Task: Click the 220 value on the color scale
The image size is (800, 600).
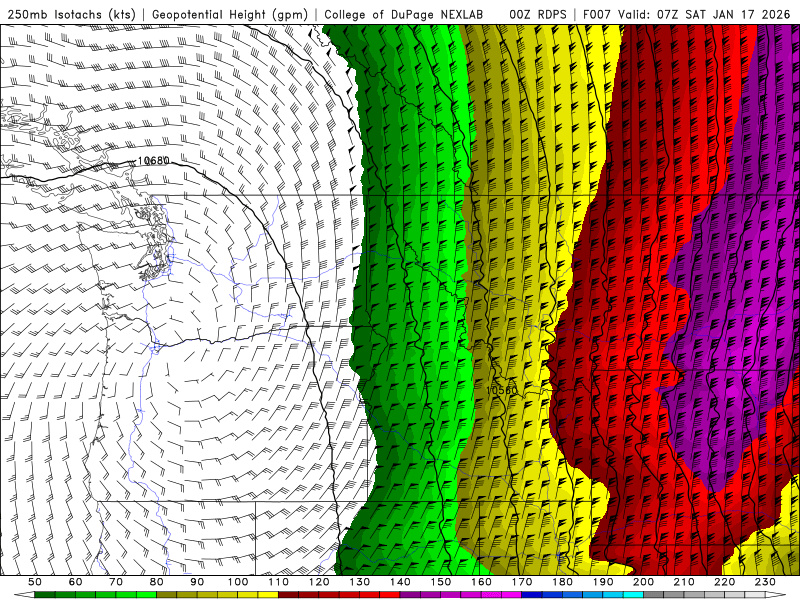Action: tap(725, 582)
